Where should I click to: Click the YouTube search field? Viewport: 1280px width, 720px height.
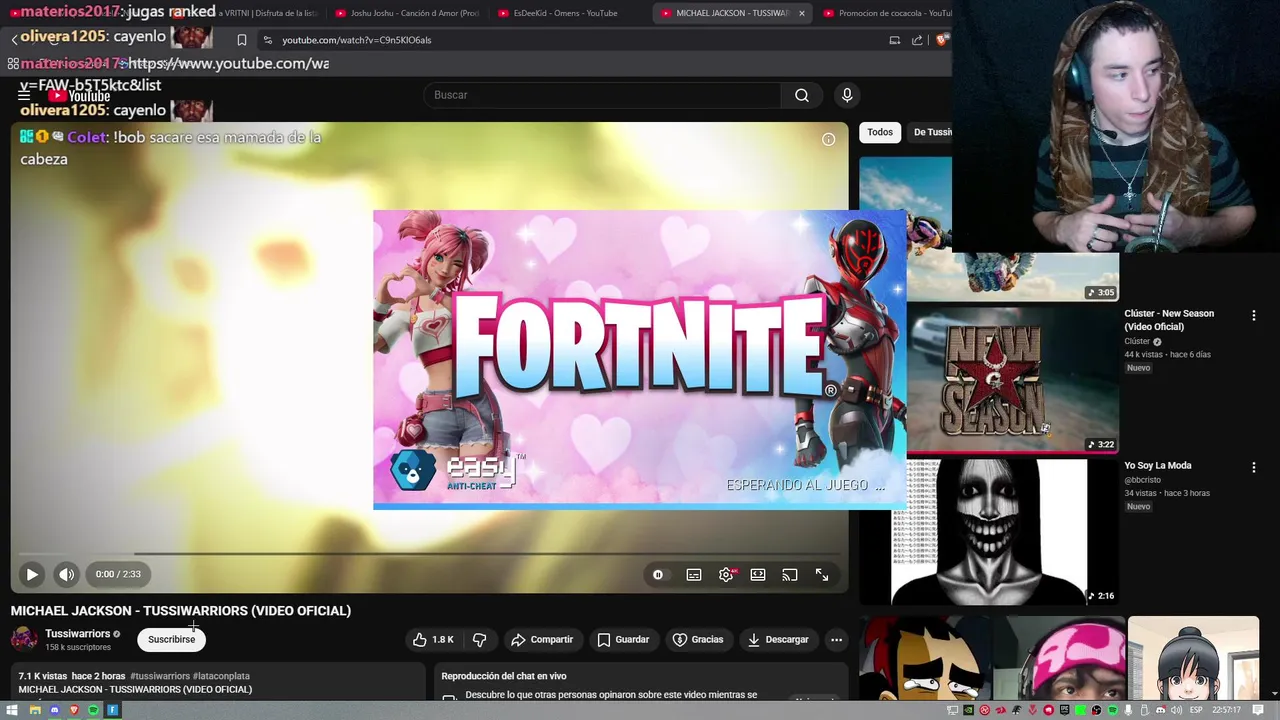602,95
